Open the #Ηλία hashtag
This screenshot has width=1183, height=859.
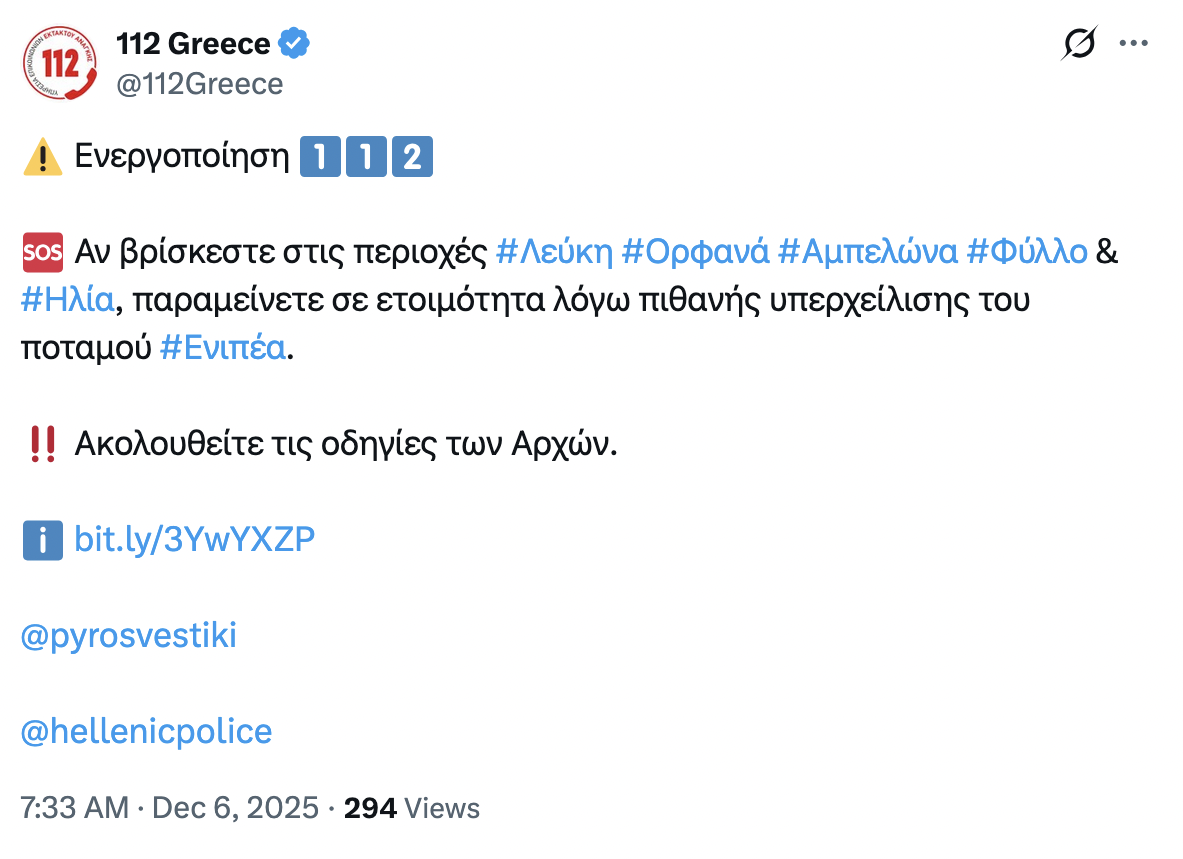tap(68, 300)
